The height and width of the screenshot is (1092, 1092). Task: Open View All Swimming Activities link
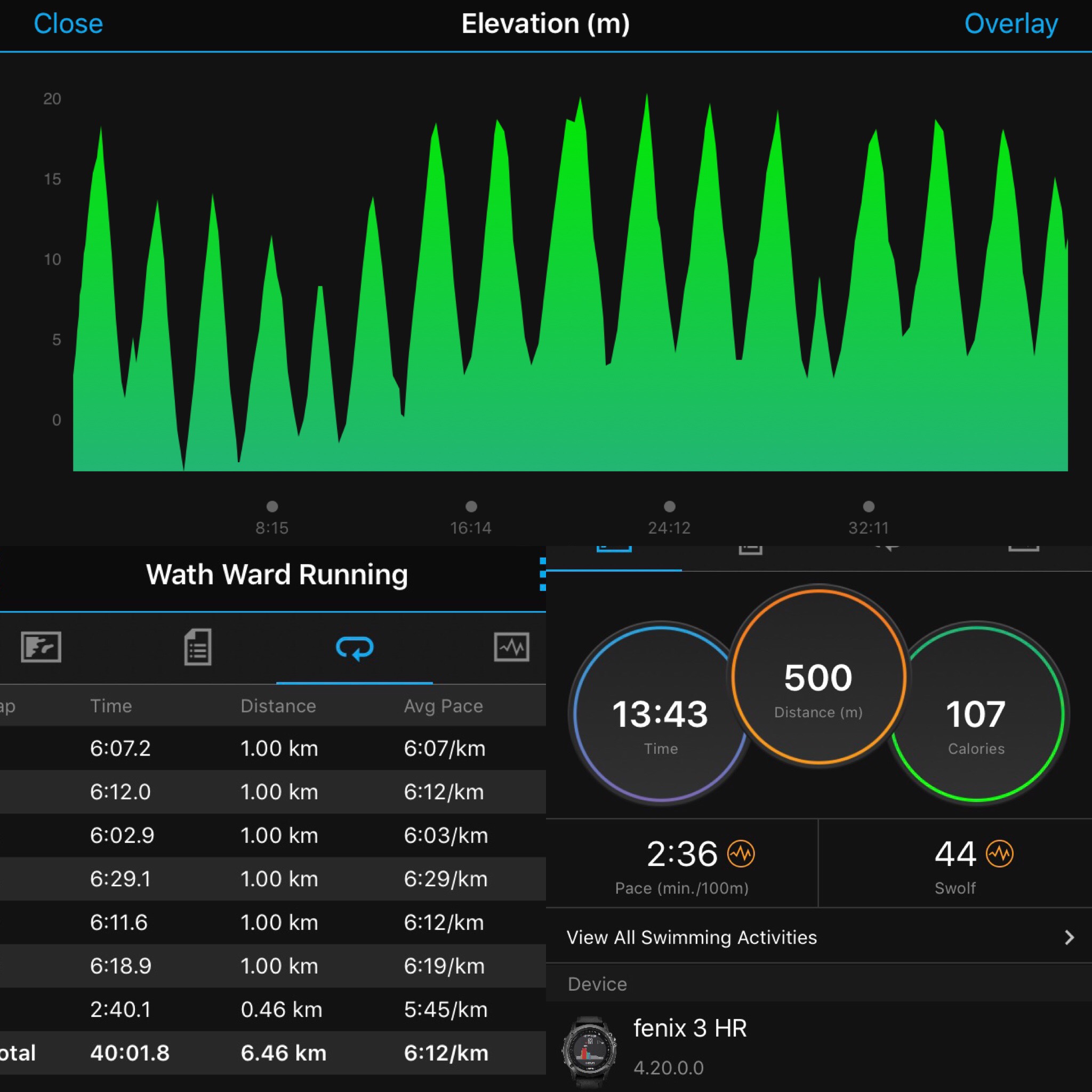pos(691,938)
